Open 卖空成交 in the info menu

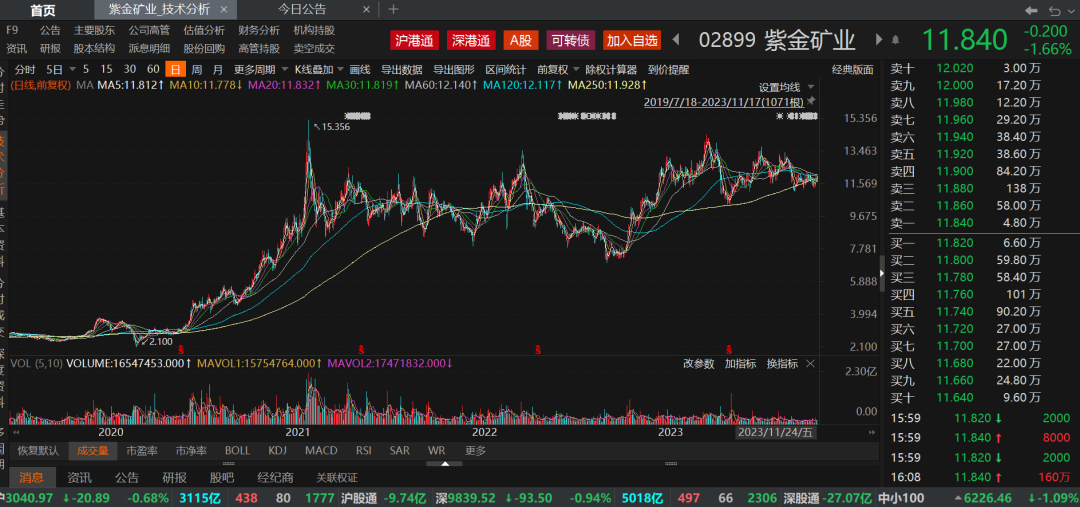tap(314, 48)
